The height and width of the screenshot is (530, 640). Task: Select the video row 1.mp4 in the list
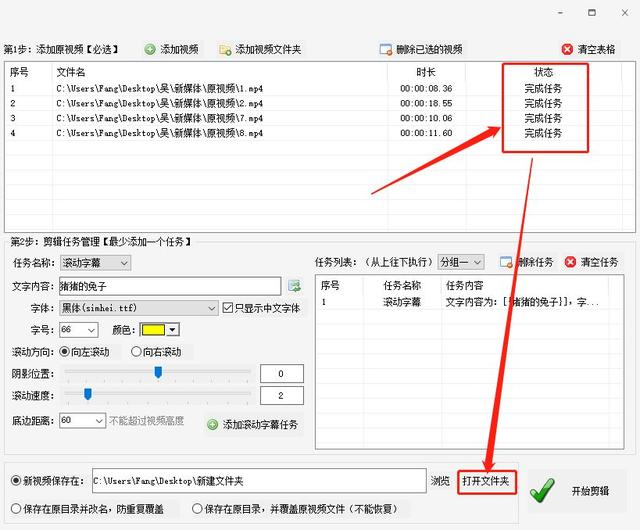(160, 89)
